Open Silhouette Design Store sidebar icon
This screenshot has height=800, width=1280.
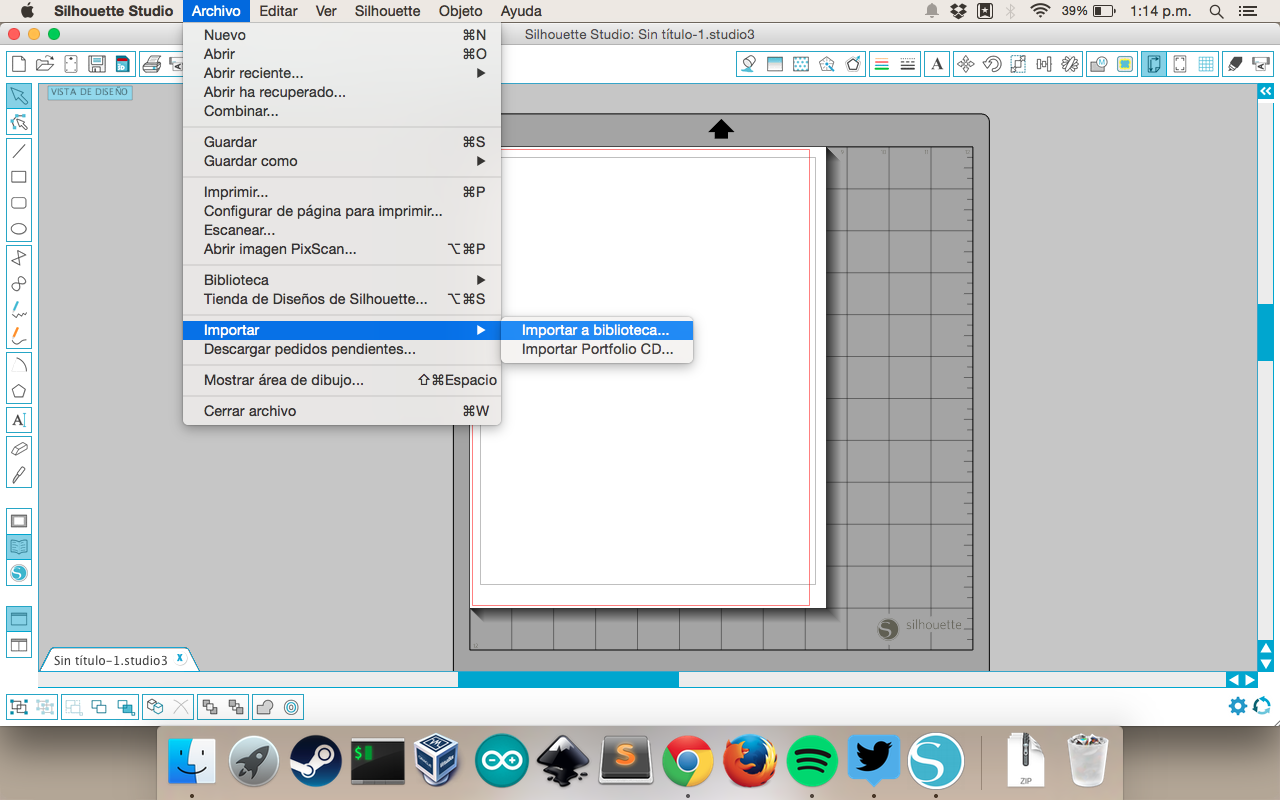[18, 573]
